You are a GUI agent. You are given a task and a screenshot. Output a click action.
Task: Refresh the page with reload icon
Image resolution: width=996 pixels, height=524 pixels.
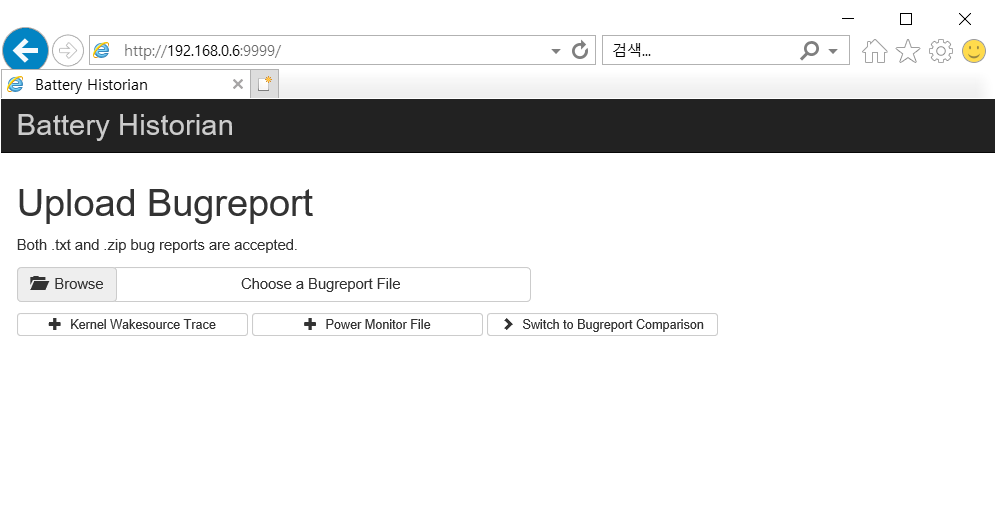pos(579,50)
